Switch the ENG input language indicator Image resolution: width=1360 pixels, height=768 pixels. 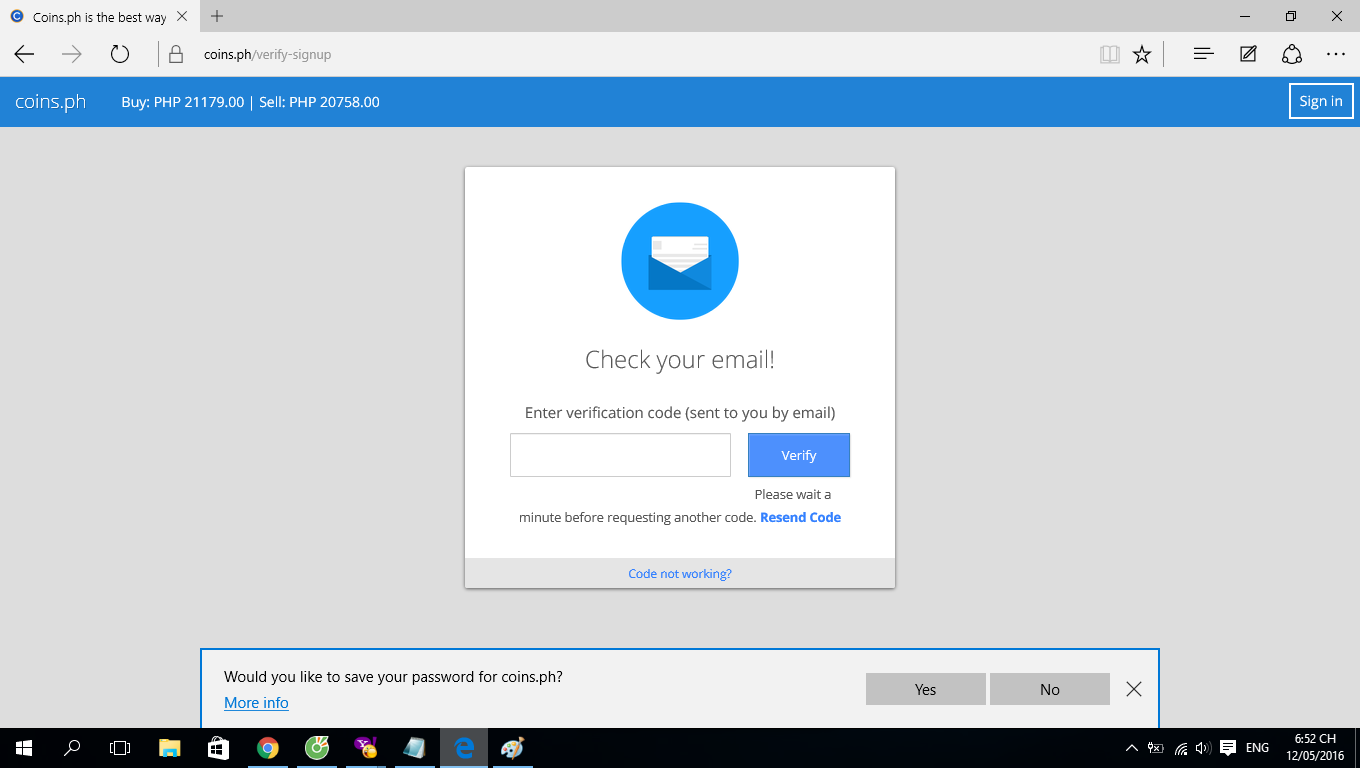point(1257,748)
